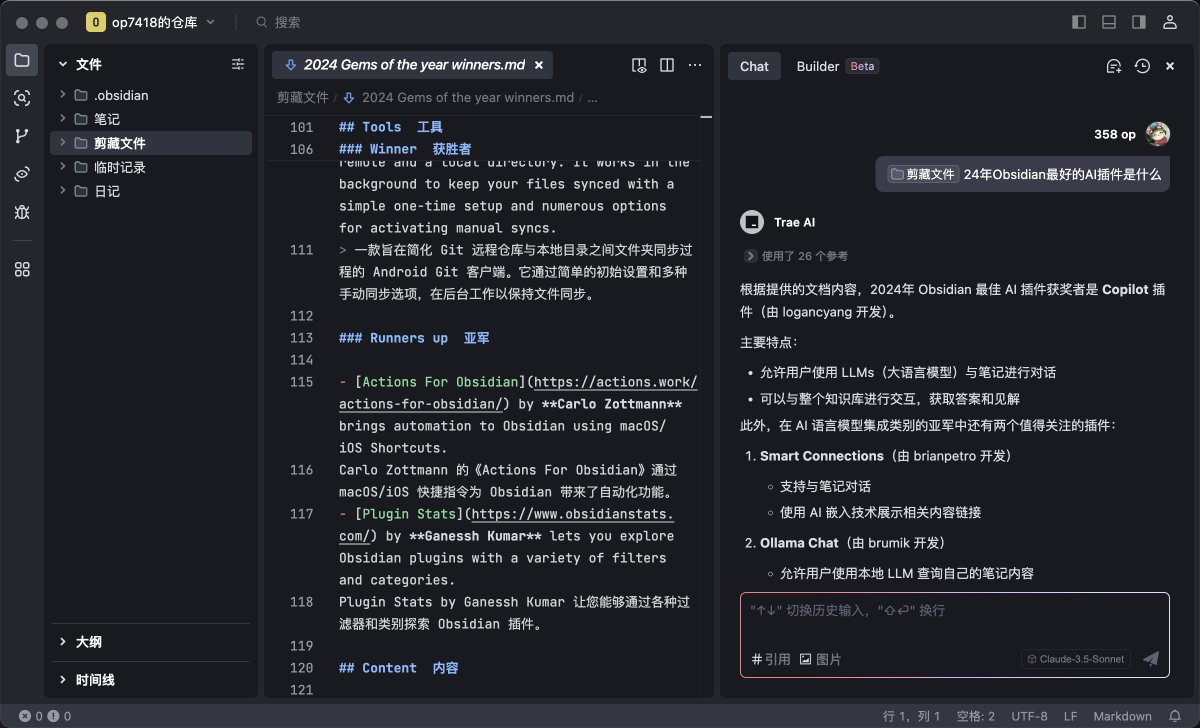The width and height of the screenshot is (1200, 728).
Task: Send the chat message arrow
Action: [1151, 659]
